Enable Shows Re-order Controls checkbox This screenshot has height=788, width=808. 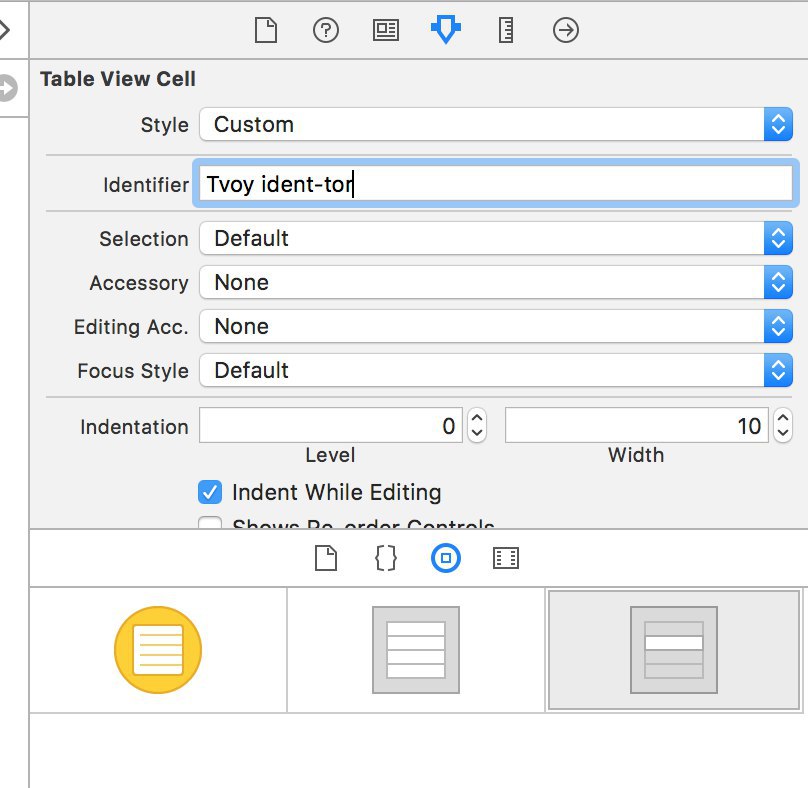(210, 522)
